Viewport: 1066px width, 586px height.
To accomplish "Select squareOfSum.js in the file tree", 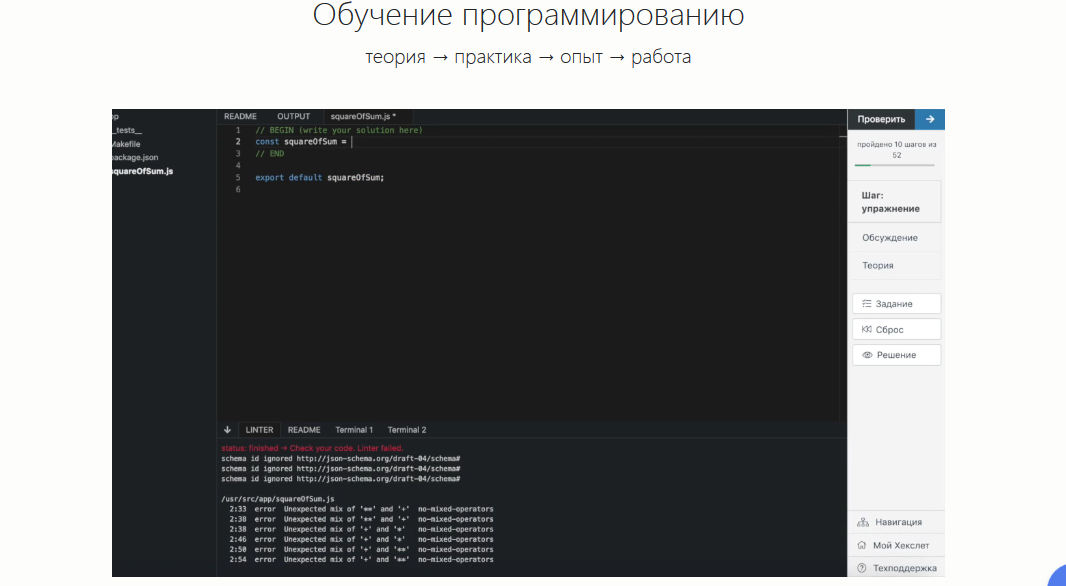I will [x=143, y=171].
